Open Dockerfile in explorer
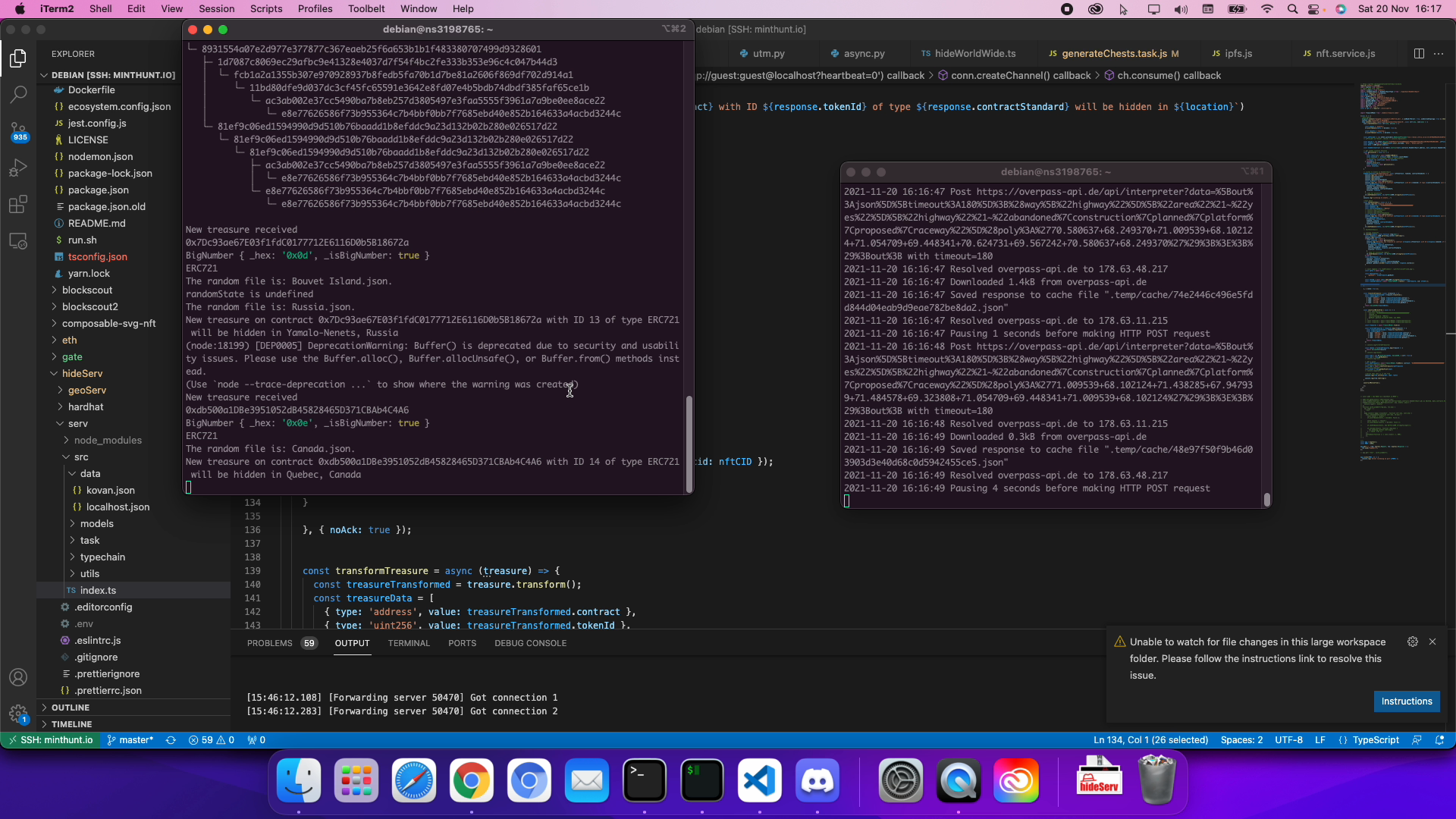1456x819 pixels. point(91,90)
